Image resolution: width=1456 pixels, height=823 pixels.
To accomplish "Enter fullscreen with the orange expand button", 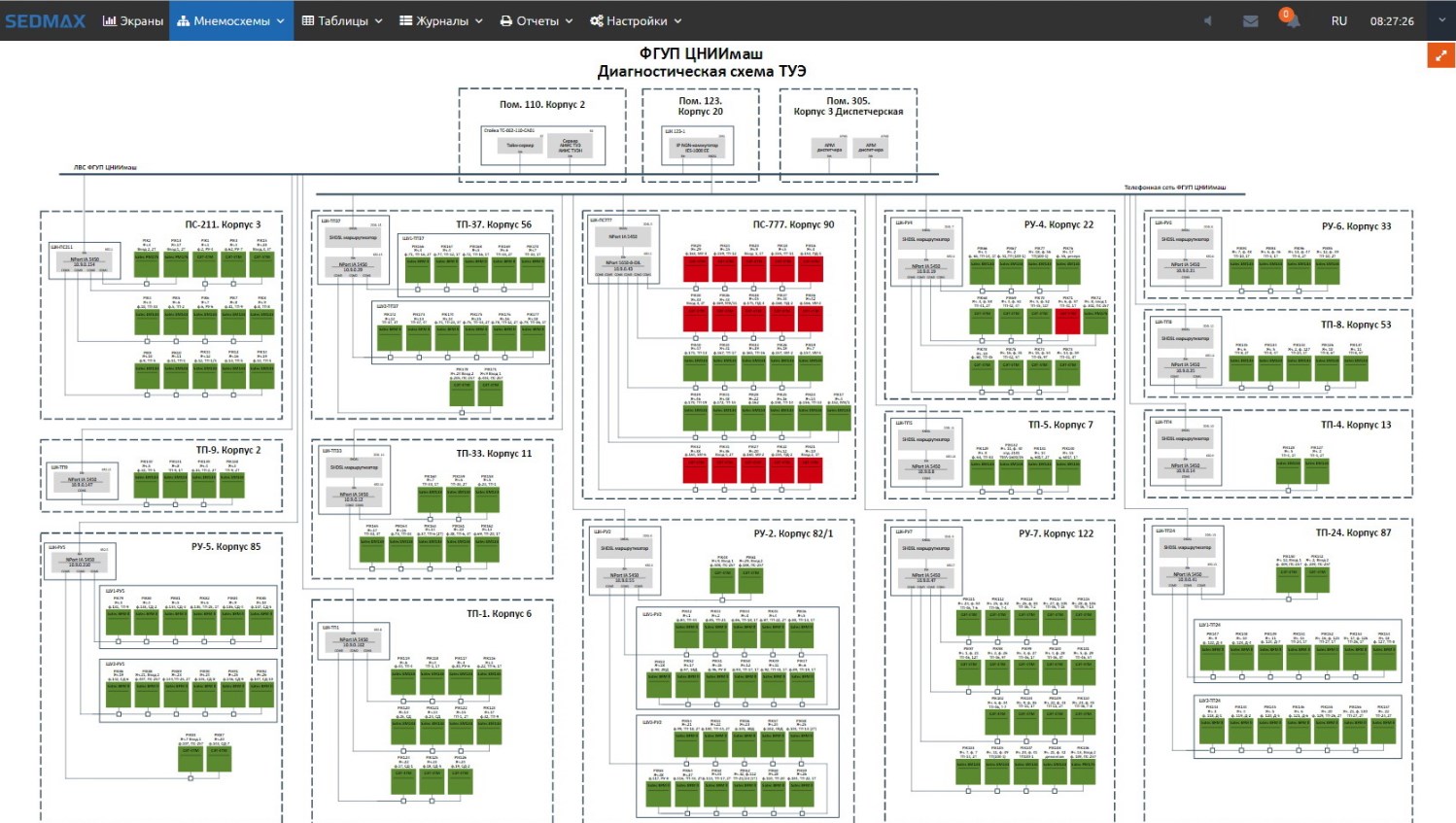I will point(1440,55).
